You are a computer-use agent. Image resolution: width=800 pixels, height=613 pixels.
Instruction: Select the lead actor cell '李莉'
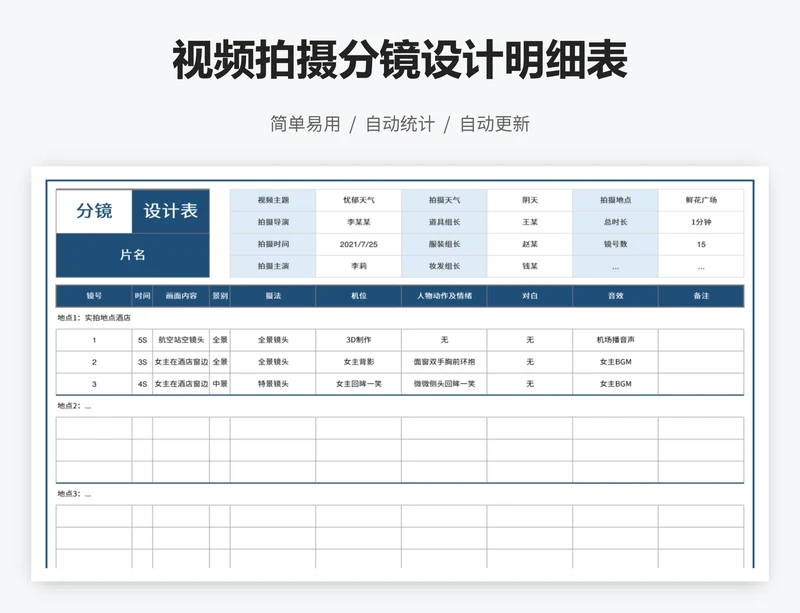[359, 266]
